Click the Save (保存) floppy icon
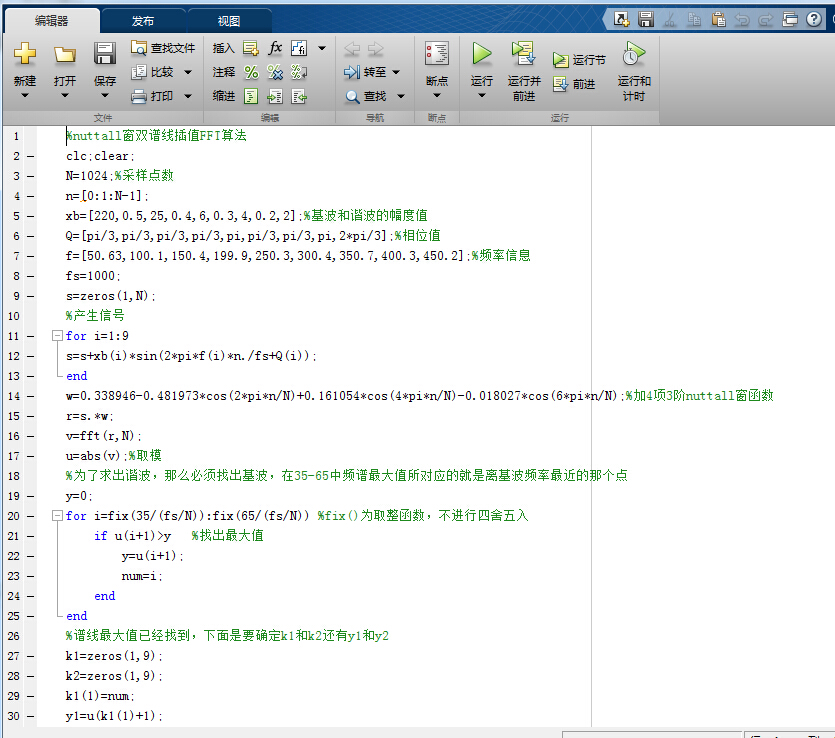Viewport: 835px width, 738px height. (104, 54)
